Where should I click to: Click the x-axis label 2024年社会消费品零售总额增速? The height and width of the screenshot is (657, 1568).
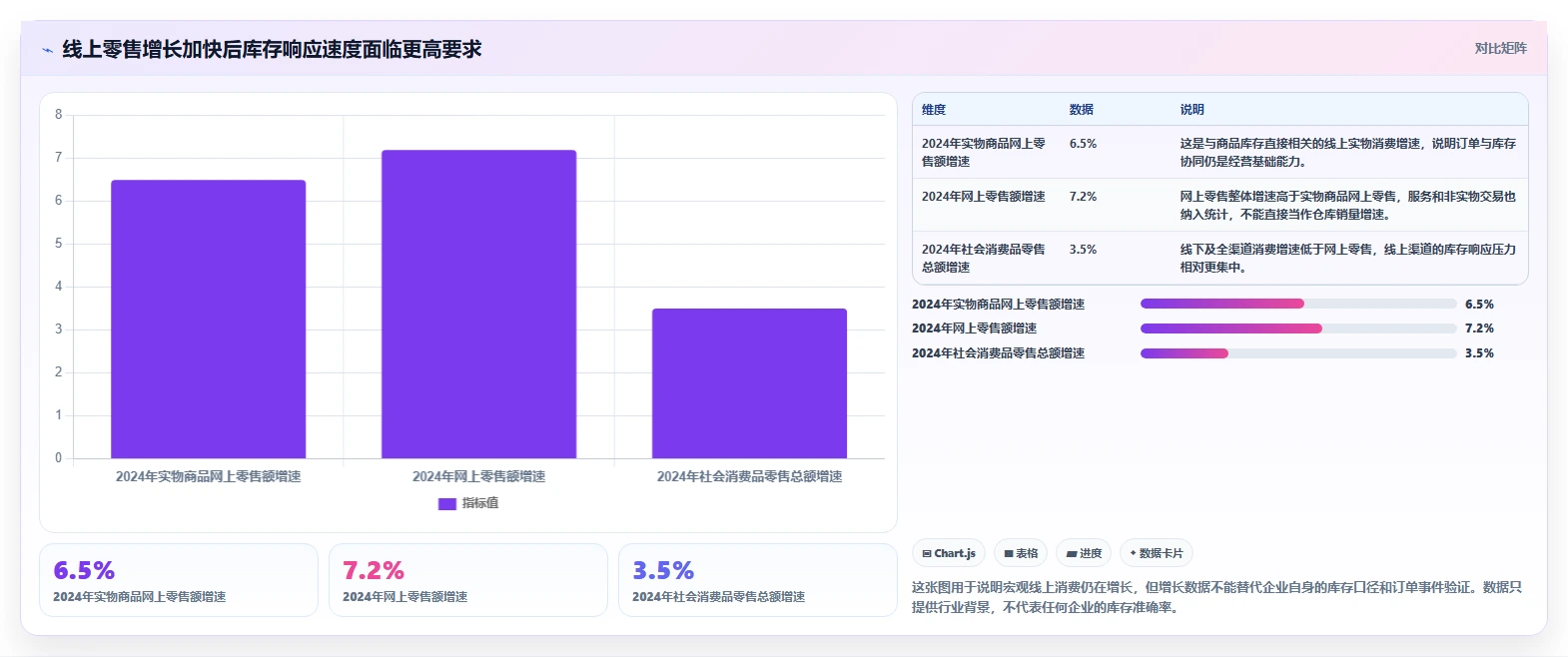coord(749,476)
